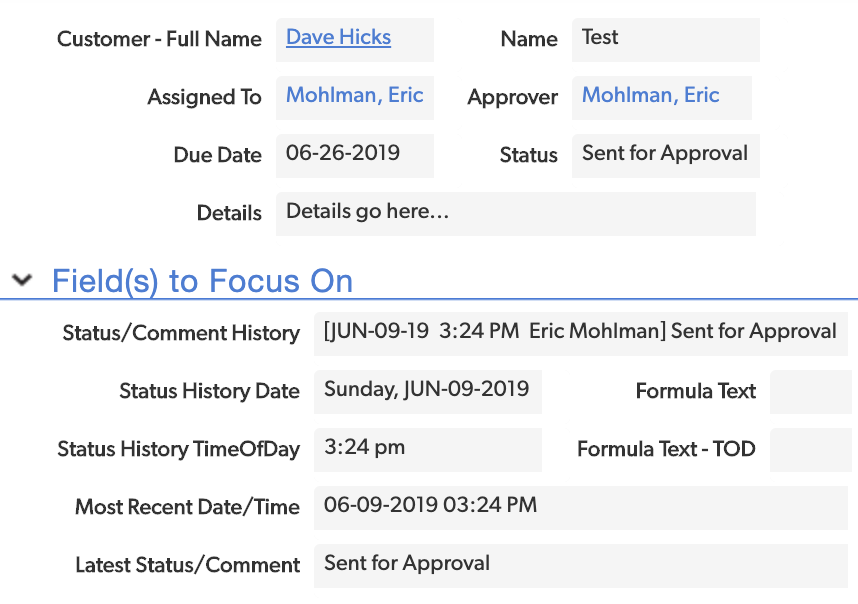Image resolution: width=858 pixels, height=604 pixels.
Task: Select the Status History Date field
Action: [428, 392]
